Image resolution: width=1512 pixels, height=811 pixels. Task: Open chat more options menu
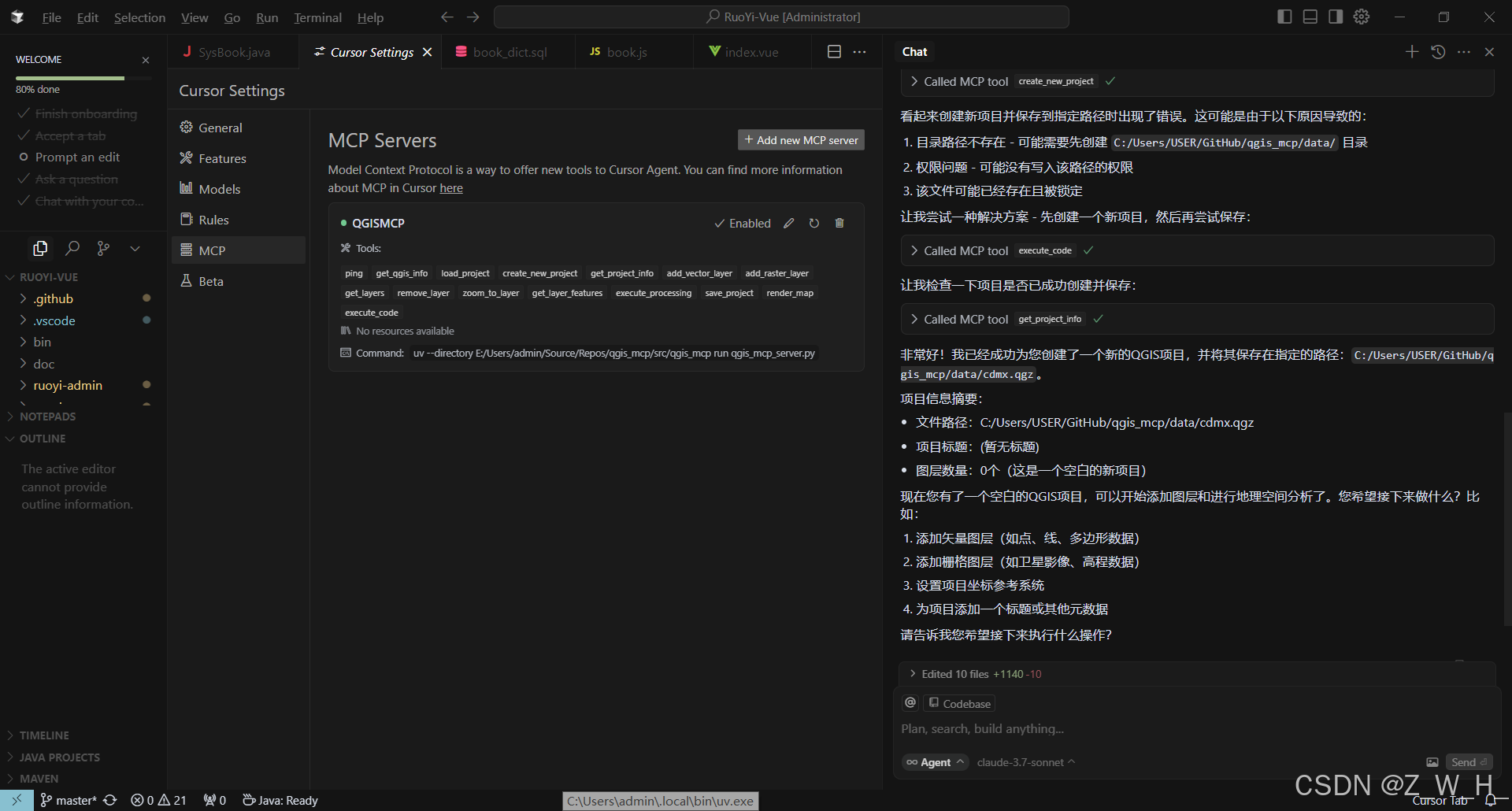point(1464,52)
